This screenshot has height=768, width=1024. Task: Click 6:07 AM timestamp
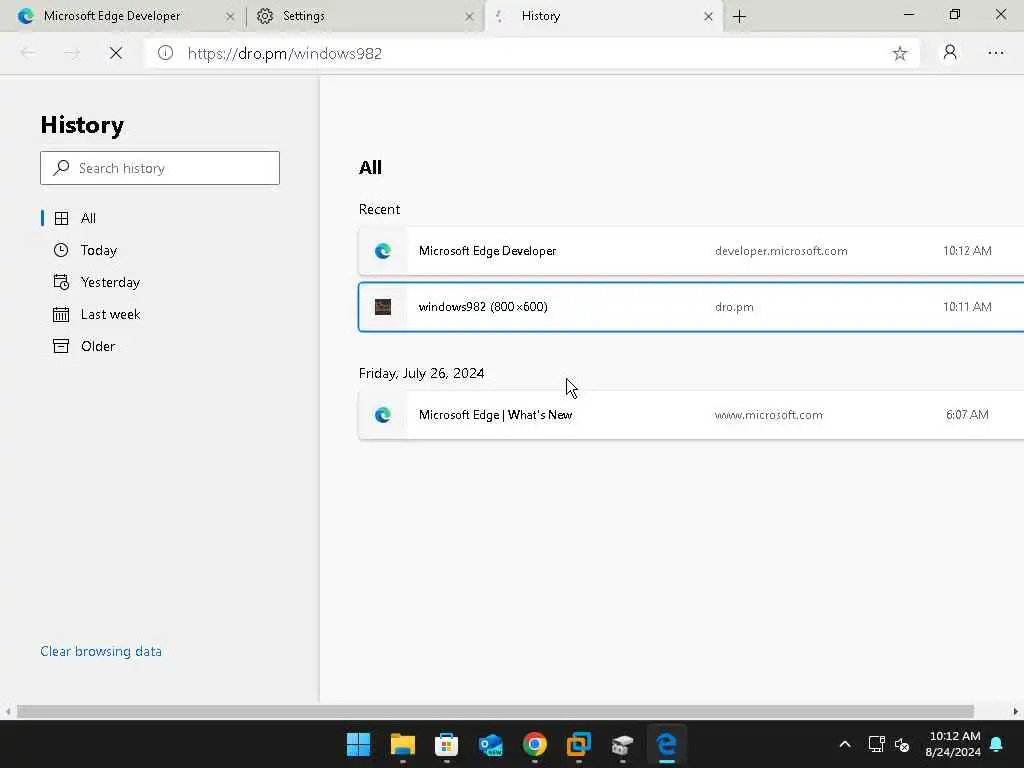[x=967, y=415]
